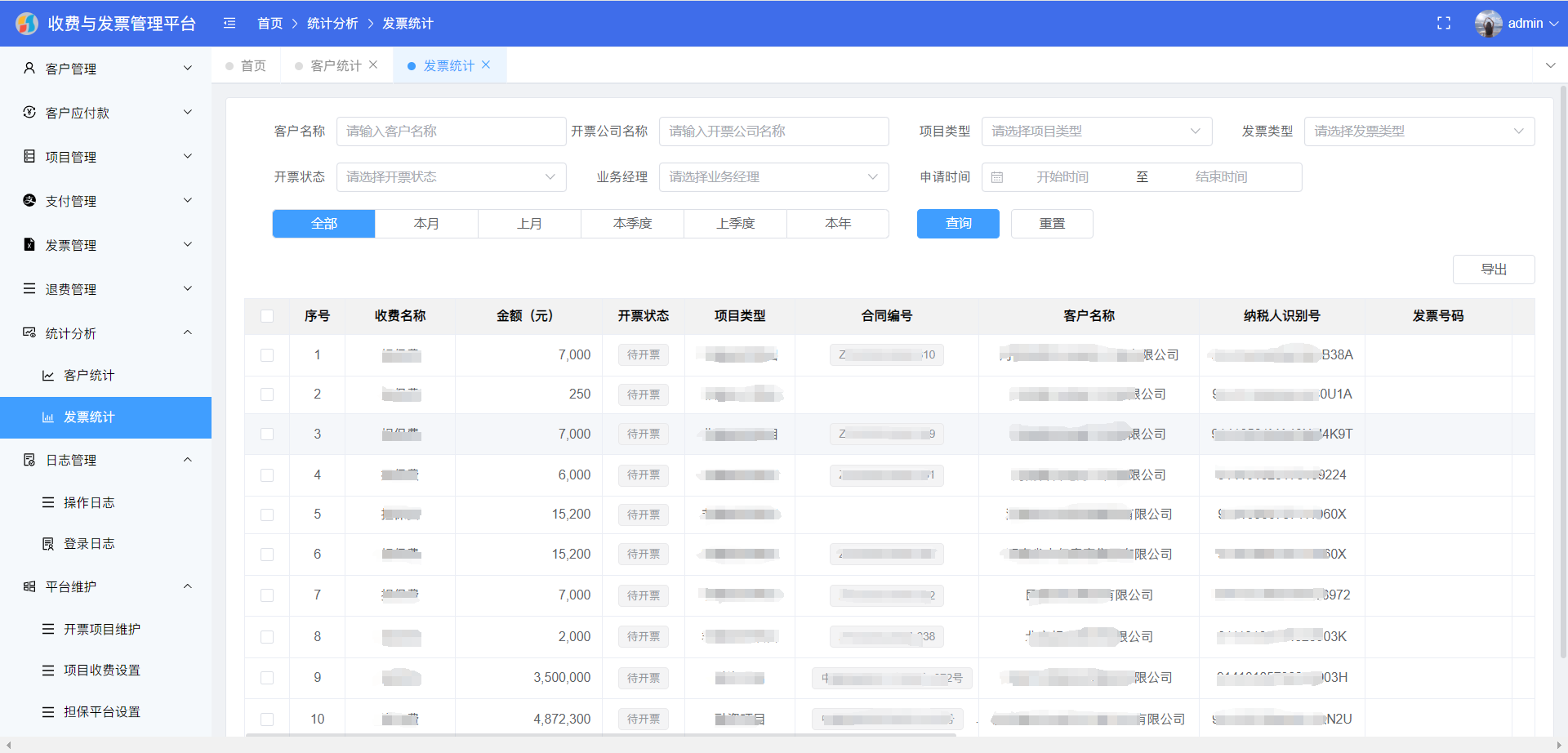Select the 本季度 time filter

coord(632,224)
